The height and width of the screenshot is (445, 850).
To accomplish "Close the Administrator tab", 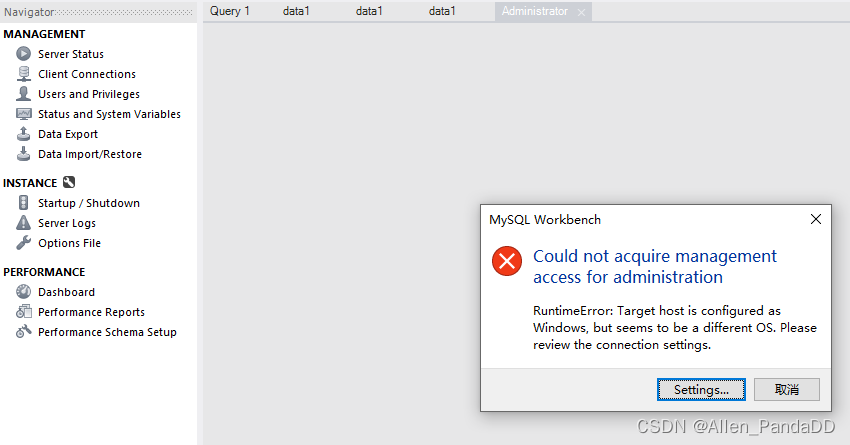I will pos(581,12).
